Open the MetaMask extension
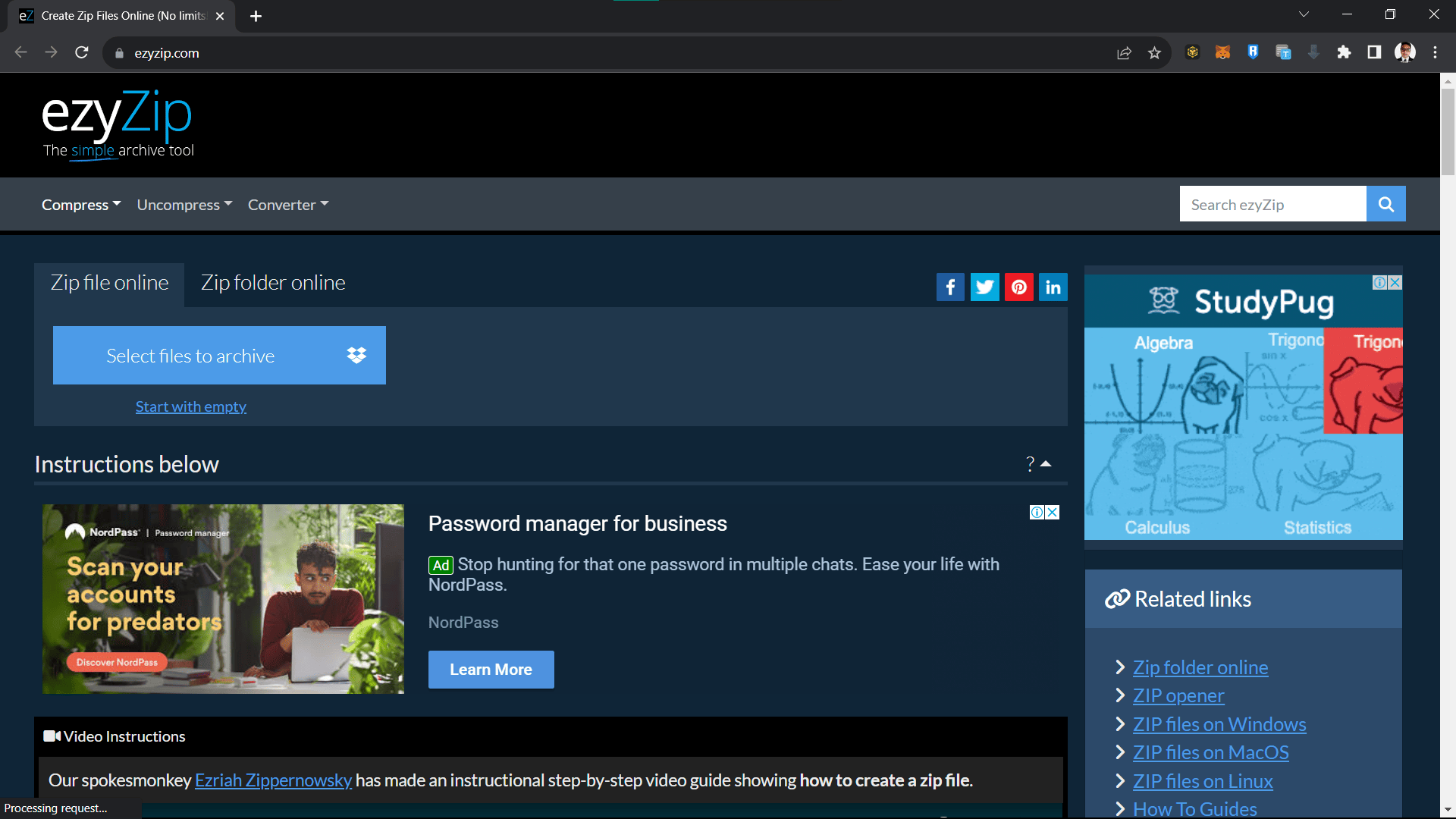This screenshot has width=1456, height=819. tap(1222, 52)
